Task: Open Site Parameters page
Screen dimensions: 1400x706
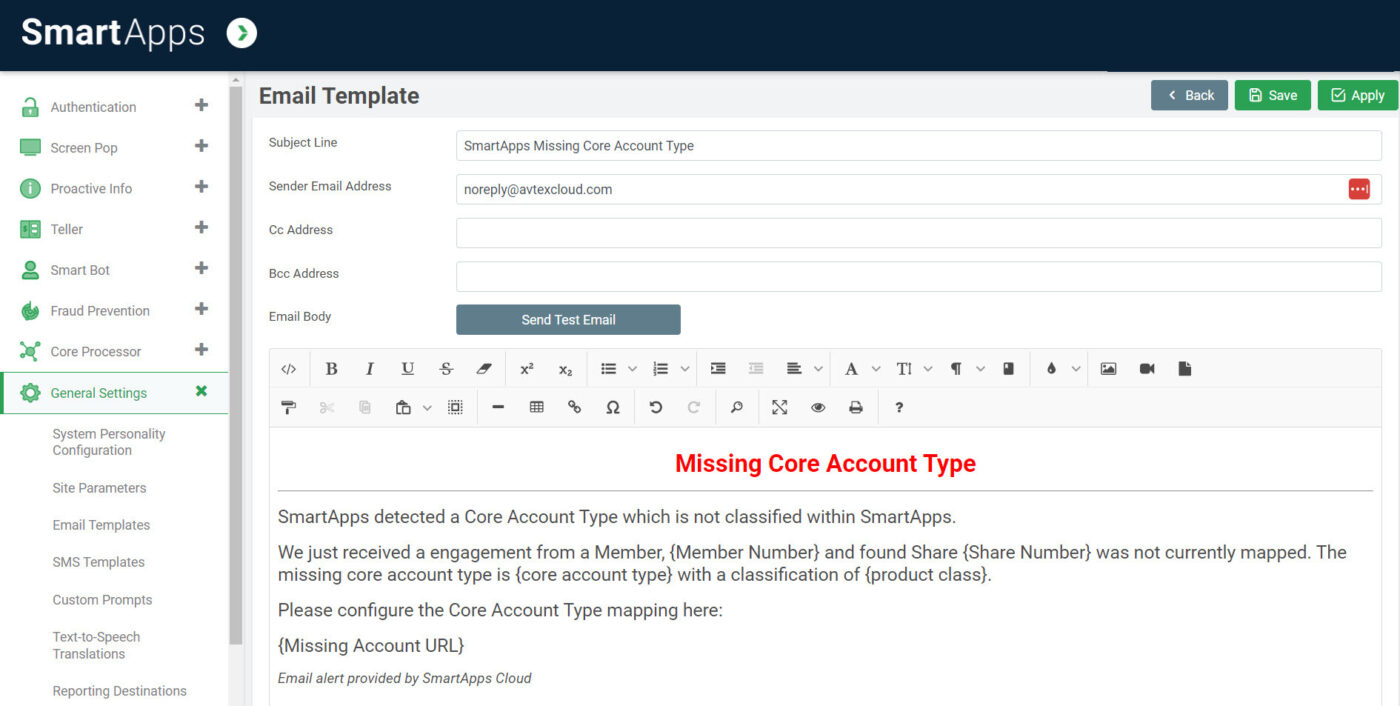Action: [x=99, y=488]
